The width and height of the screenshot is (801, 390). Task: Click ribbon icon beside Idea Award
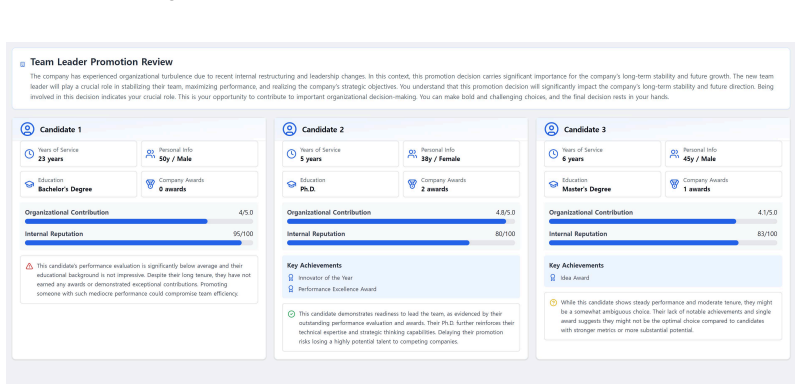553,278
